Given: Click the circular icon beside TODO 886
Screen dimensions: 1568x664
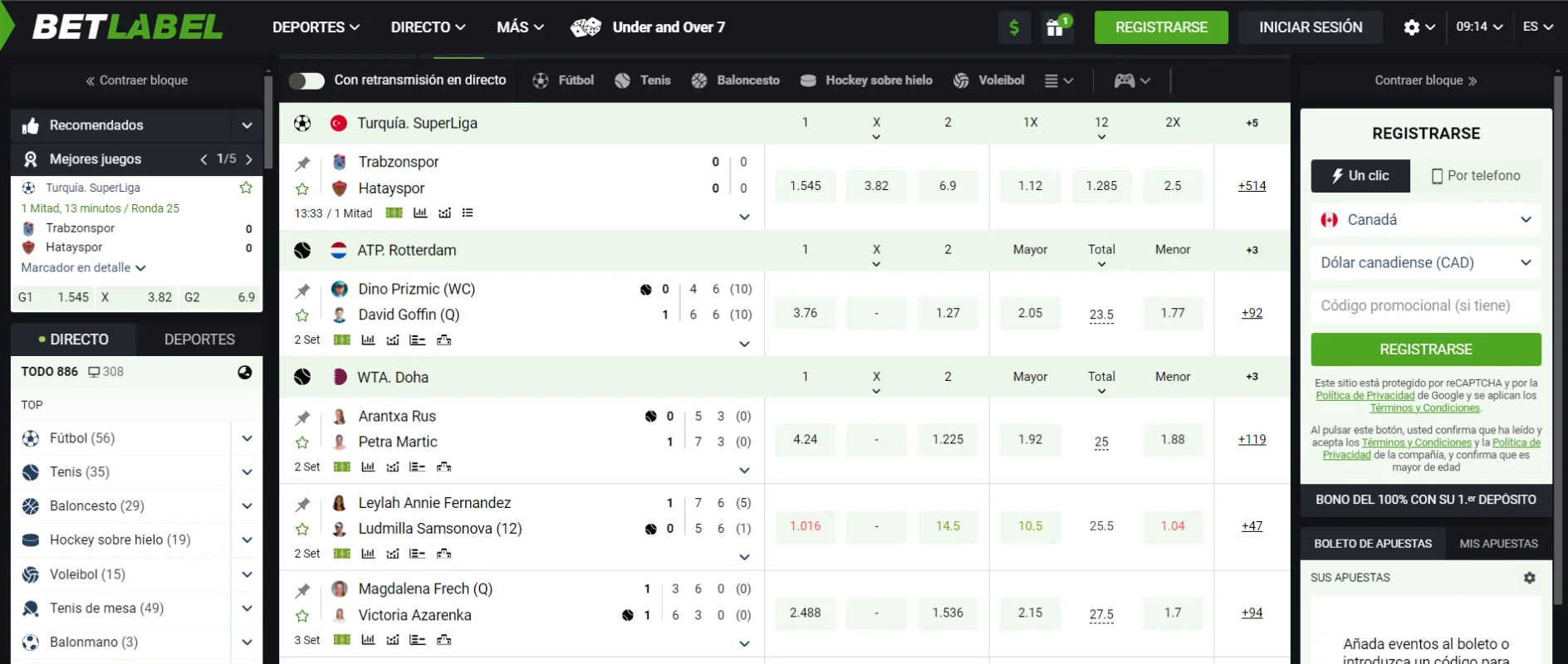Looking at the screenshot, I should point(245,372).
